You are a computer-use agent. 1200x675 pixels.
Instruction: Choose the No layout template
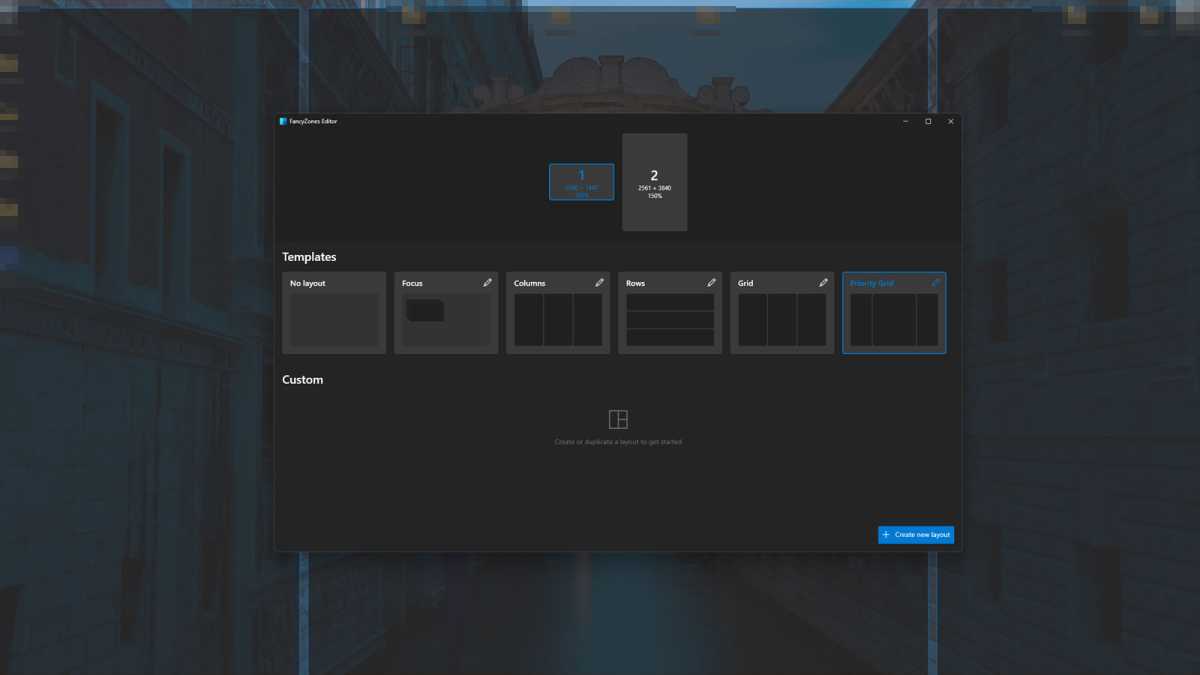pyautogui.click(x=334, y=318)
